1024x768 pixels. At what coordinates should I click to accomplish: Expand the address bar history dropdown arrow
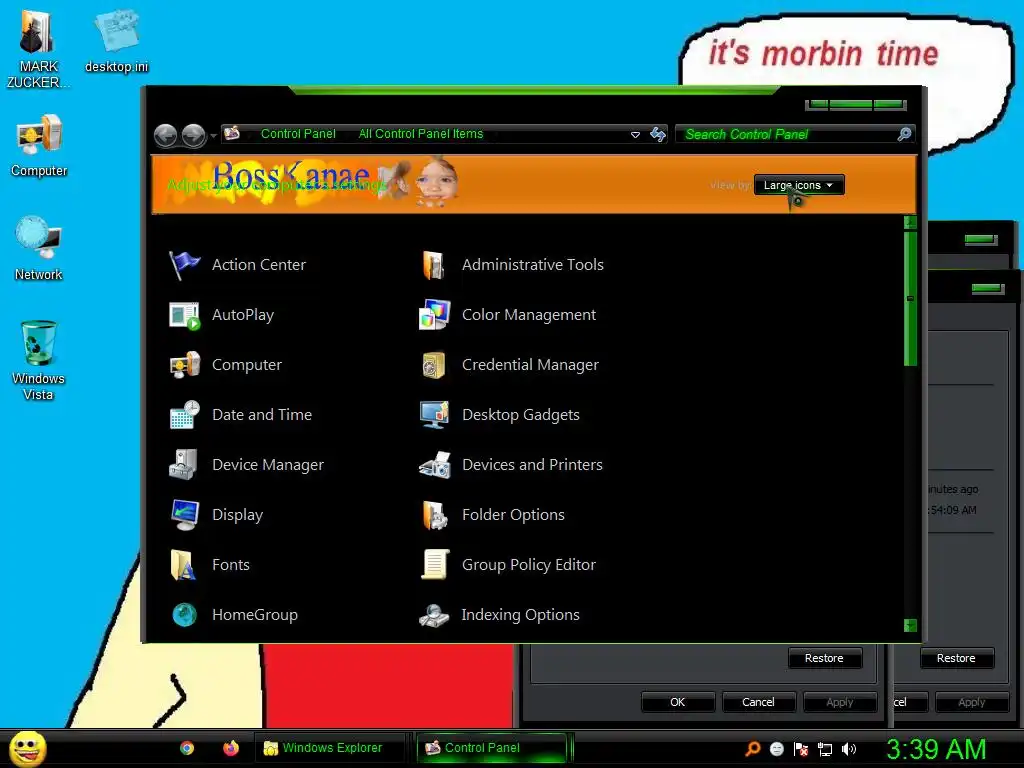point(635,135)
